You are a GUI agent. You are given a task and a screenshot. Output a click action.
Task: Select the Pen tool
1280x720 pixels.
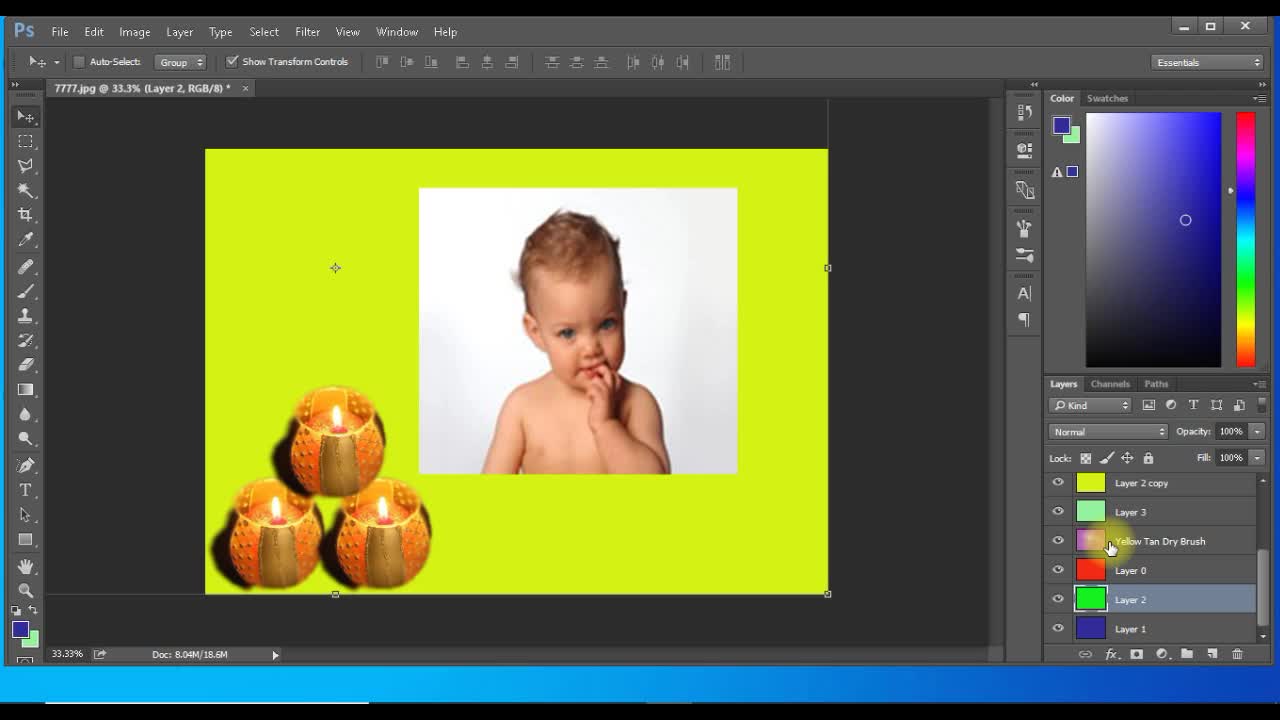(26, 465)
